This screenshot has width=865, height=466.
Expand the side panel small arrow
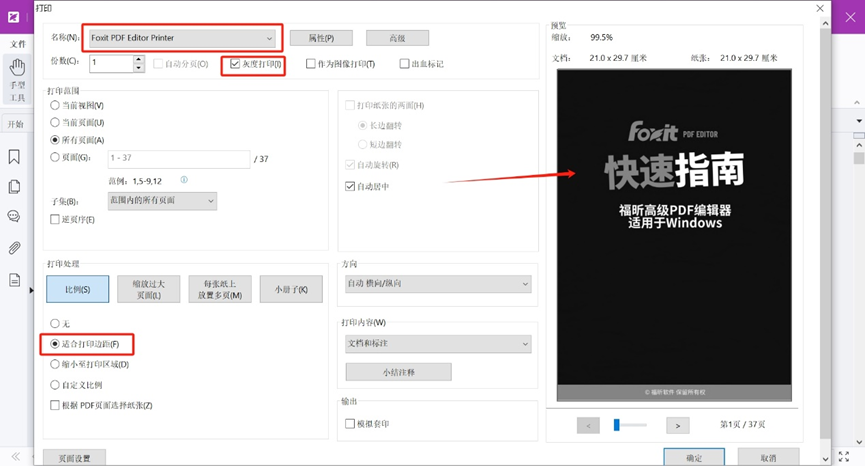click(31, 290)
